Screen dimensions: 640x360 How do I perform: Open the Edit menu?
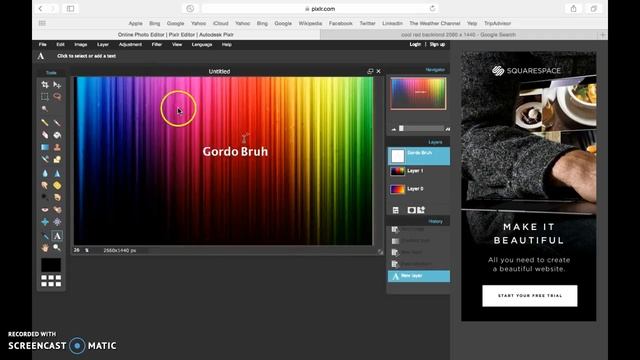[x=60, y=44]
